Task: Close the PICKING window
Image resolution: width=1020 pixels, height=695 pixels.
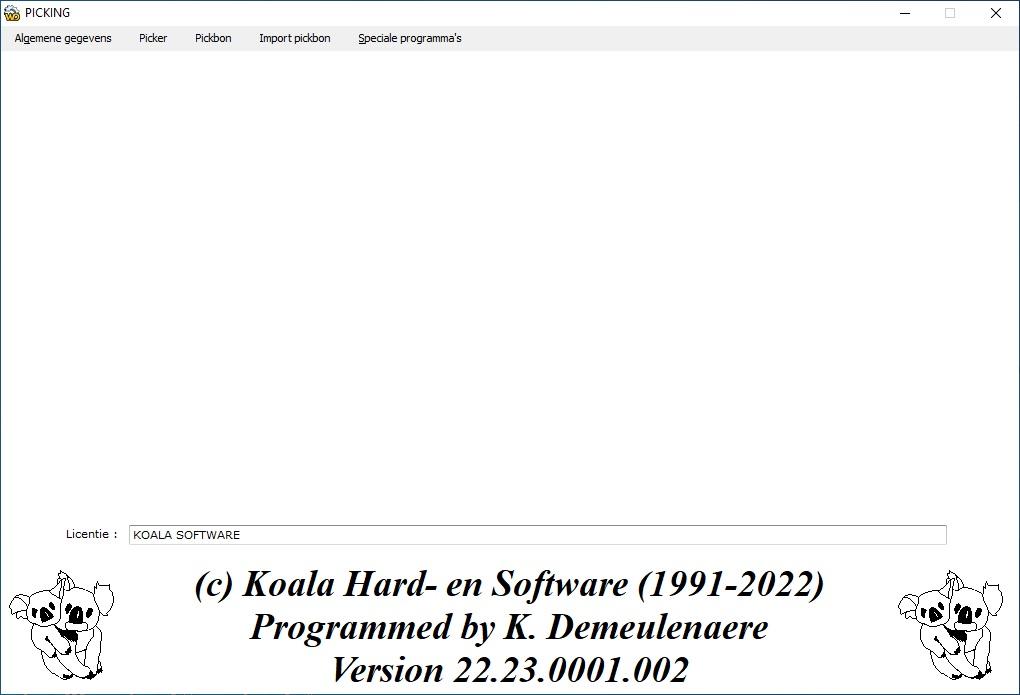Action: pos(996,13)
